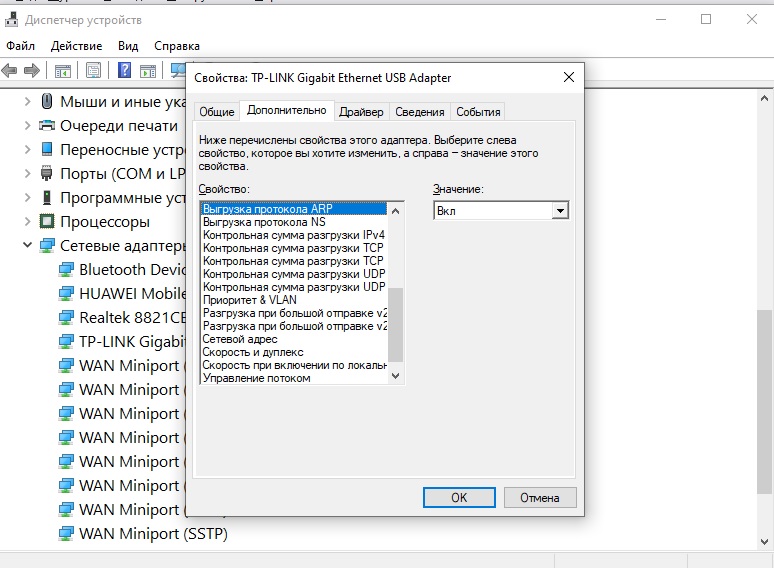Expand the Мыши и иные указывающие node
The height and width of the screenshot is (568, 774).
[27, 102]
